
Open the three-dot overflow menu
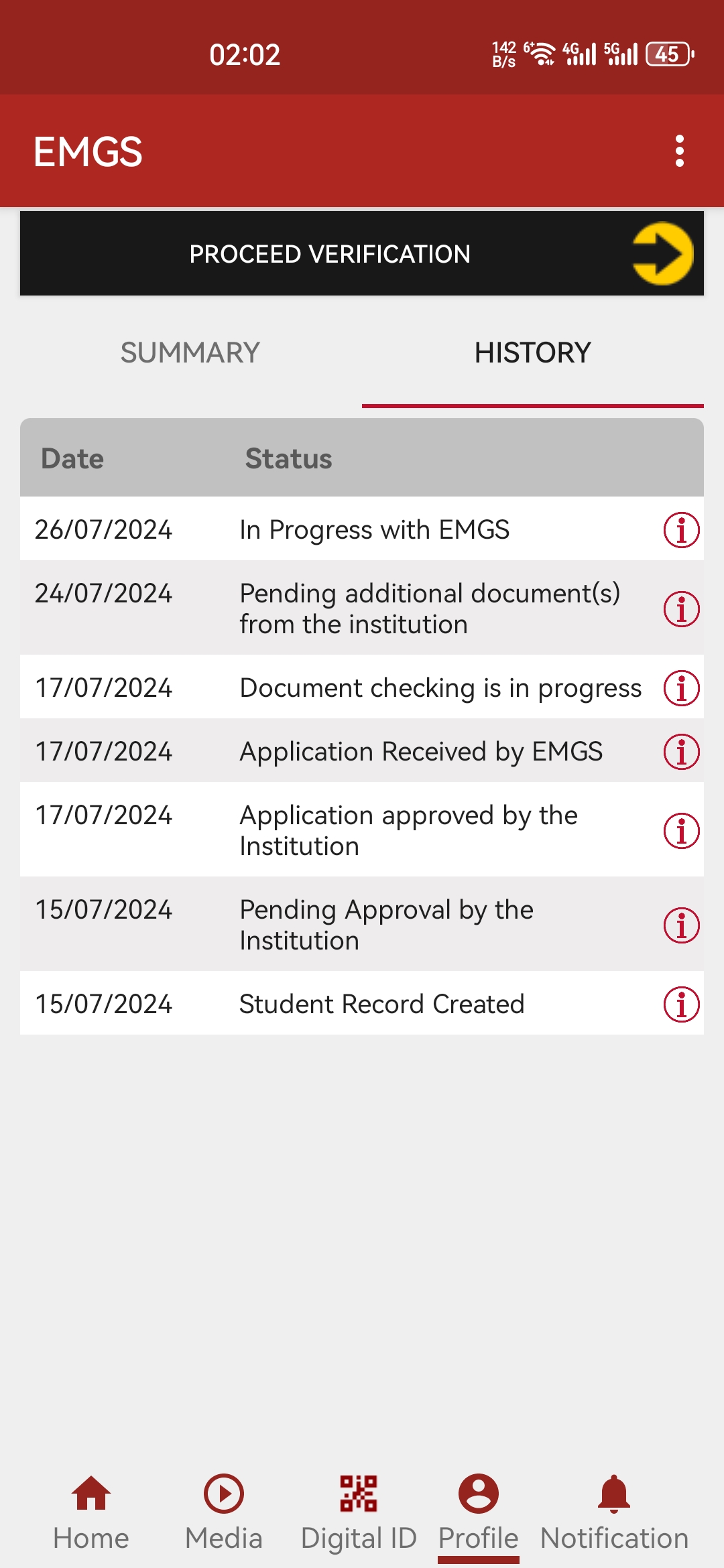pos(680,151)
